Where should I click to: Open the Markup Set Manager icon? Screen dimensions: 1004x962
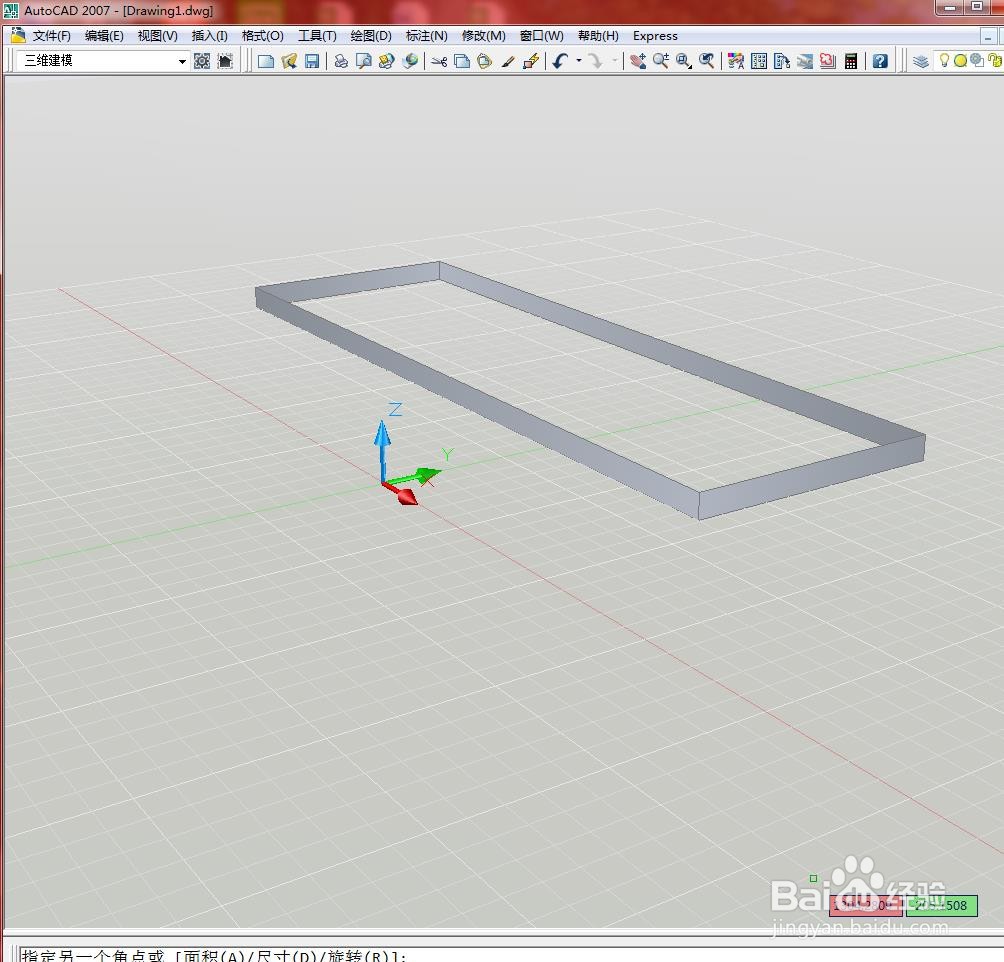tap(828, 61)
